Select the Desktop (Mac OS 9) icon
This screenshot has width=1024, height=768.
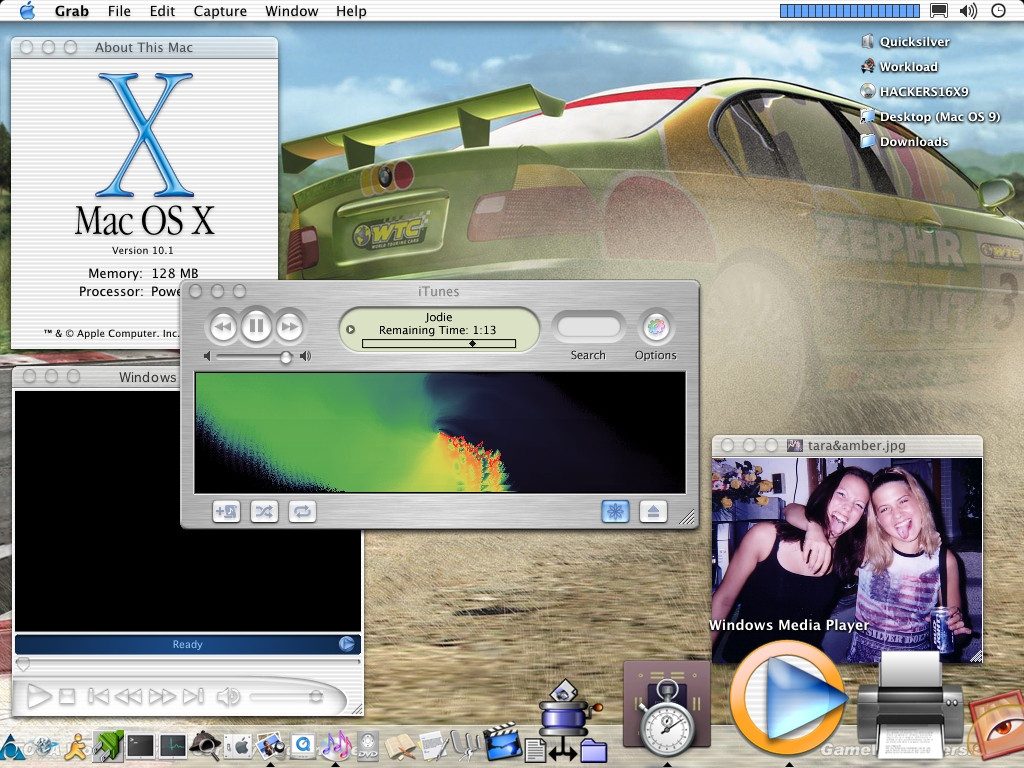931,116
